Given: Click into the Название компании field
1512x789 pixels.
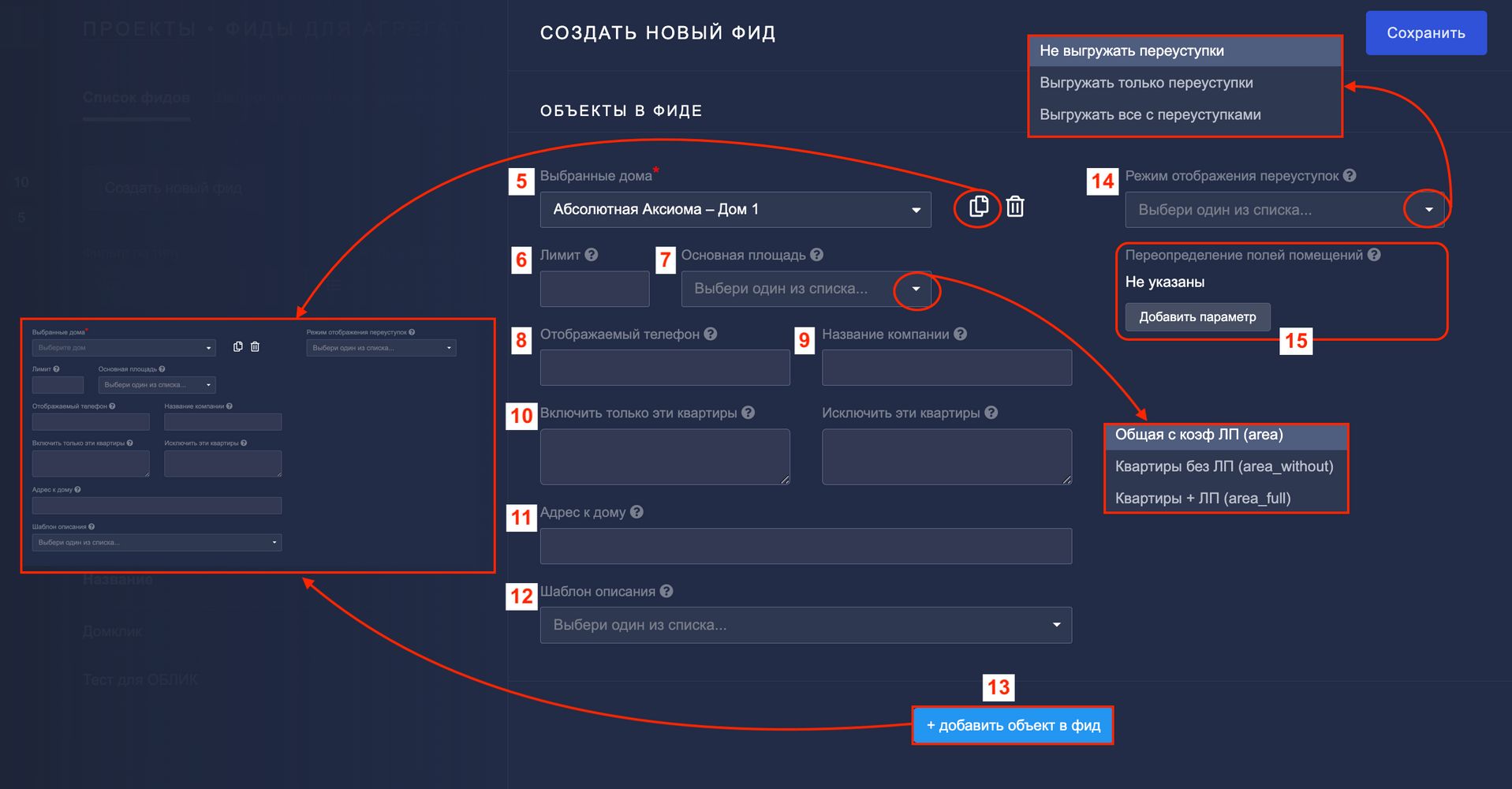Looking at the screenshot, I should pyautogui.click(x=946, y=368).
